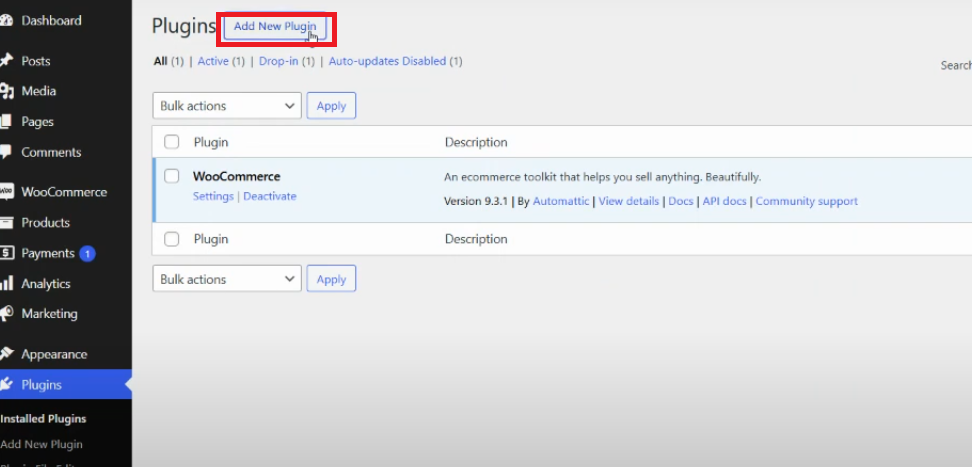Tick the WooCommerce plugin checkbox
This screenshot has width=972, height=467.
(x=172, y=176)
